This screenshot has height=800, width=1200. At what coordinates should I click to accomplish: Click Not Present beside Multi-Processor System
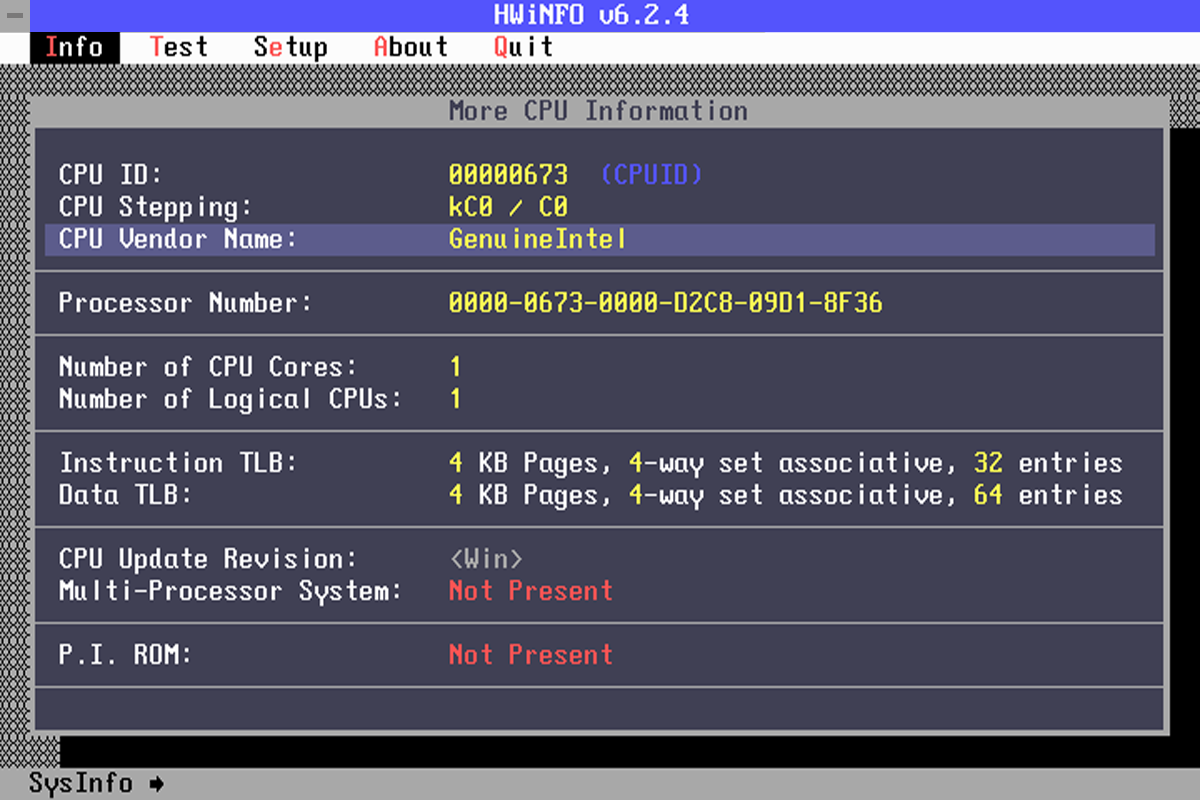tap(530, 591)
